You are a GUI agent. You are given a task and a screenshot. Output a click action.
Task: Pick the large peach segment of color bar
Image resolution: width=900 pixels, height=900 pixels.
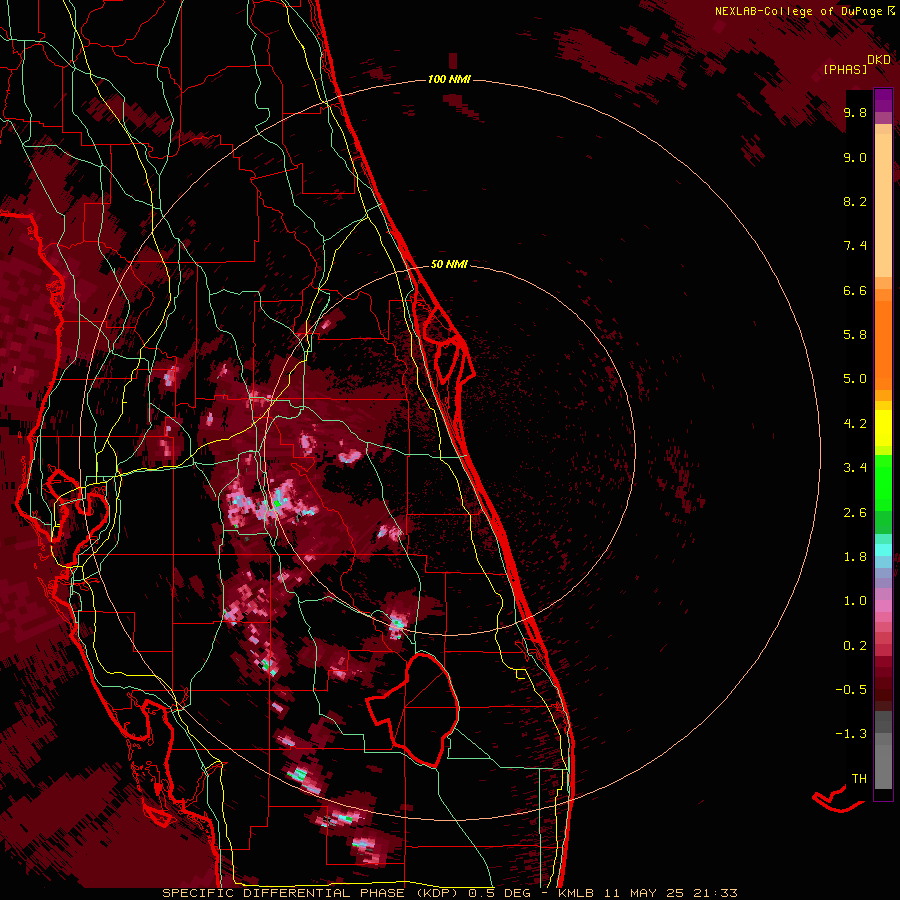pos(883,205)
